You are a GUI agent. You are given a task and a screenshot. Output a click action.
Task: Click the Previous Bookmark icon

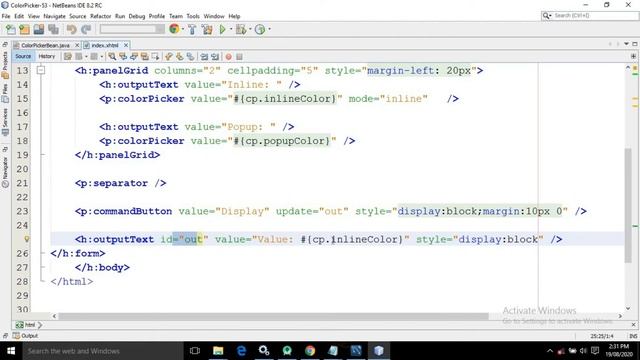click(x=169, y=57)
